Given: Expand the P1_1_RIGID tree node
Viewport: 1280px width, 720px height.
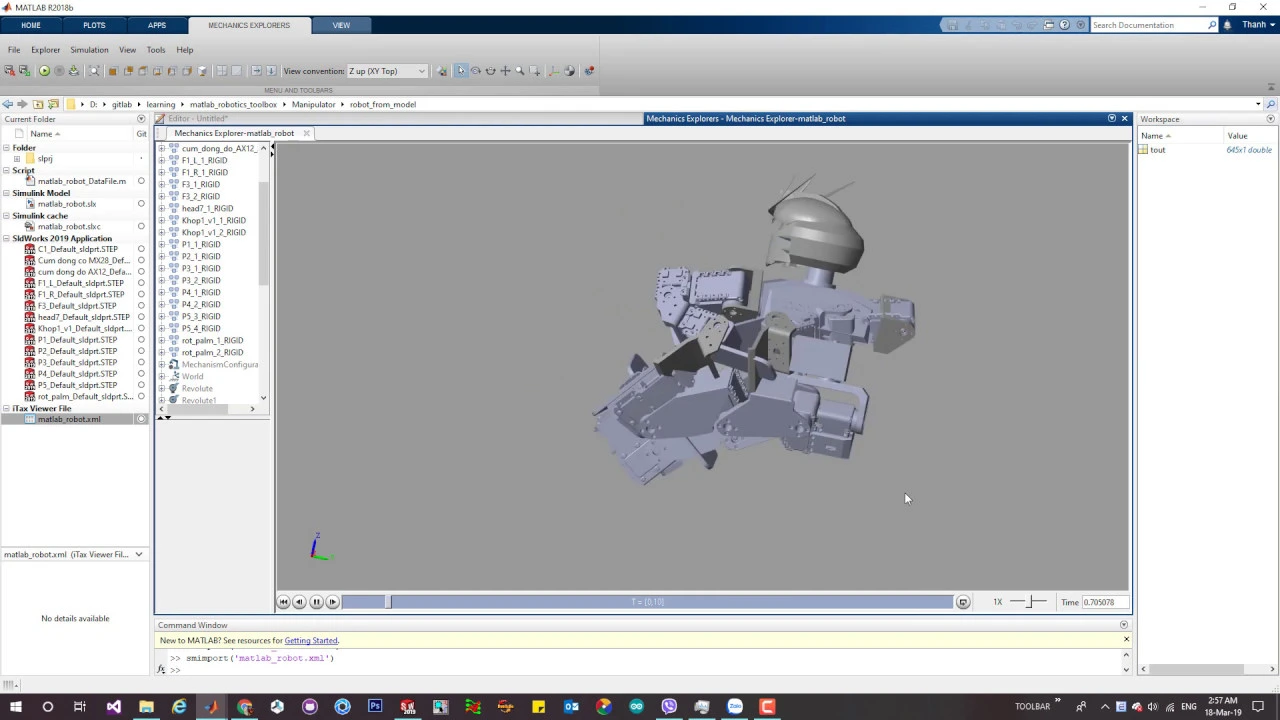Looking at the screenshot, I should tap(162, 244).
